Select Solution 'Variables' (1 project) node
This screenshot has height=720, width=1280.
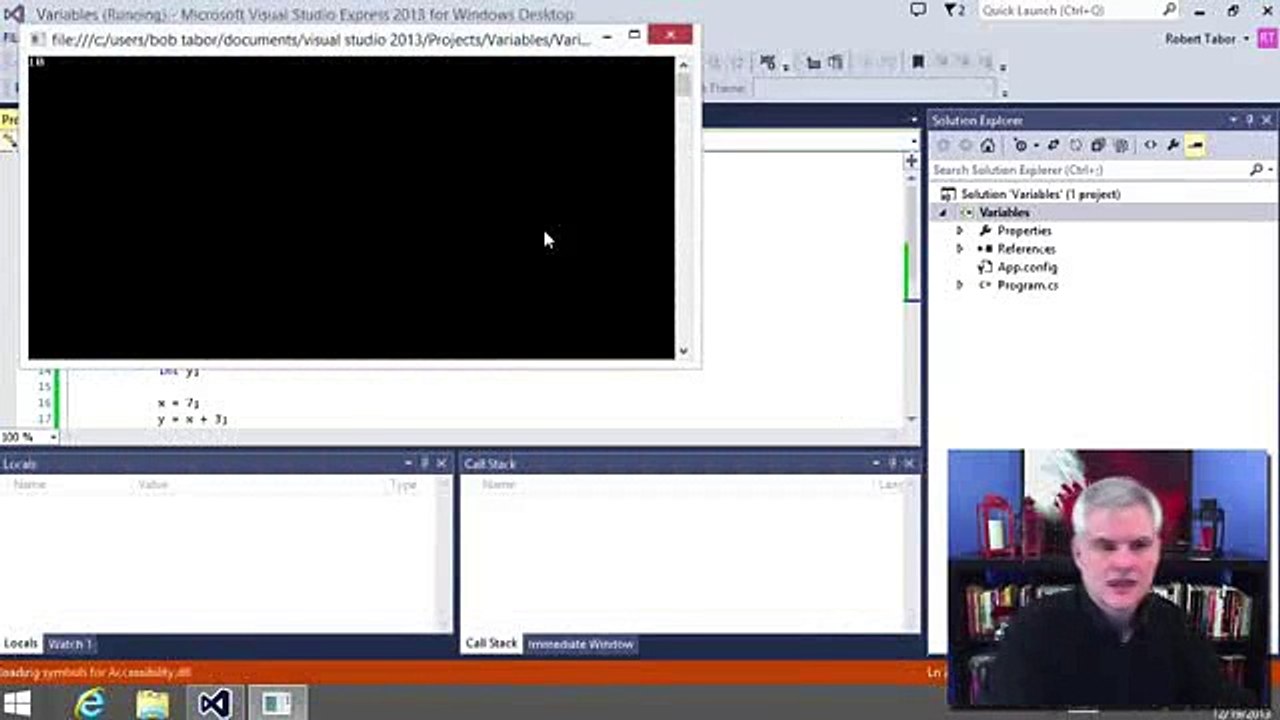click(x=1040, y=194)
